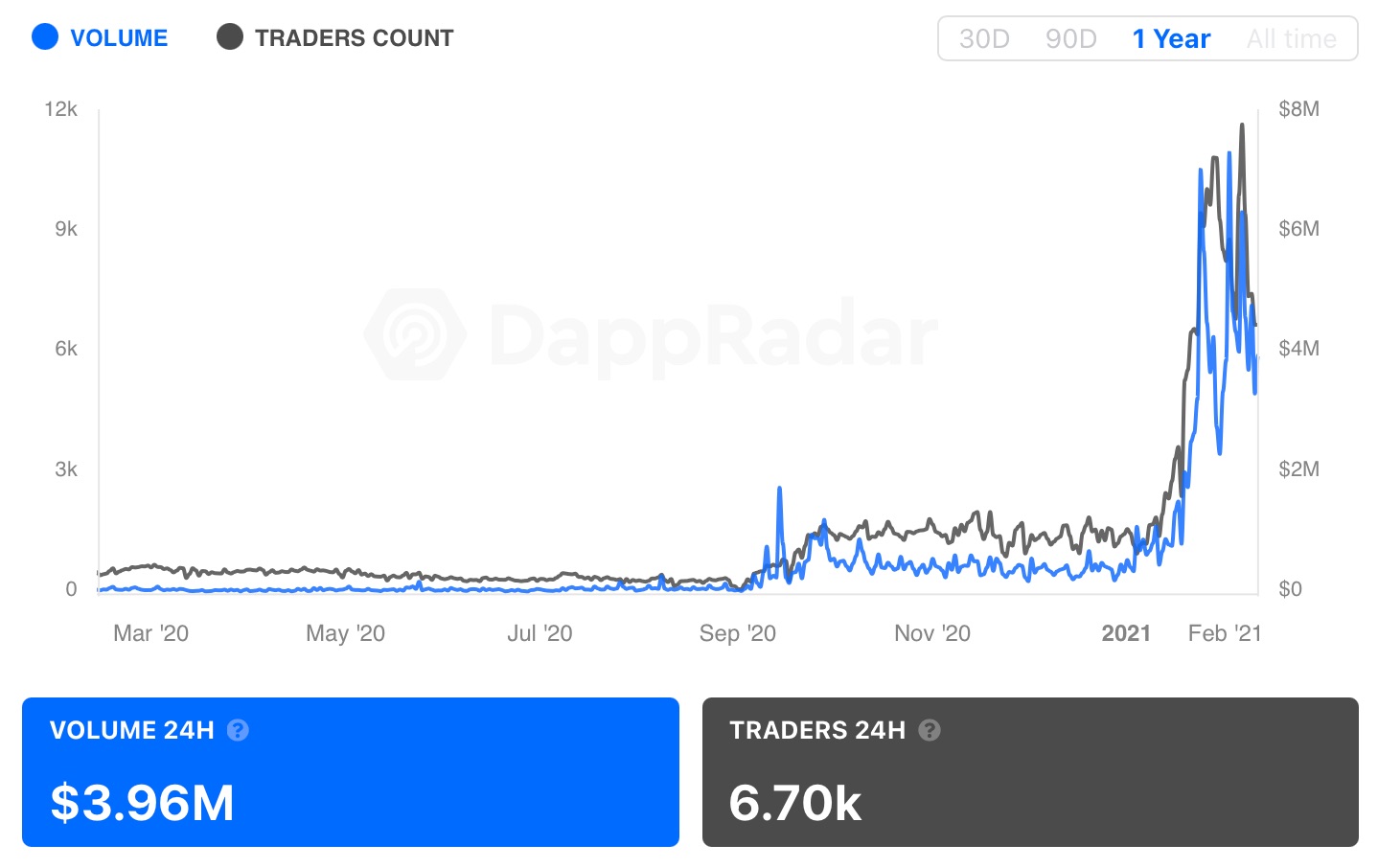Toggle the VOLUME series label
Viewport: 1378px width, 868px height.
[119, 38]
